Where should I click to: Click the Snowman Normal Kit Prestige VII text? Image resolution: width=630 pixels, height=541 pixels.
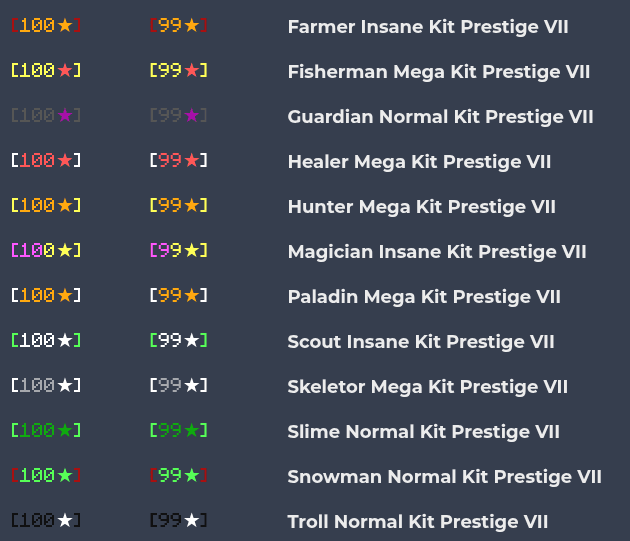[444, 477]
